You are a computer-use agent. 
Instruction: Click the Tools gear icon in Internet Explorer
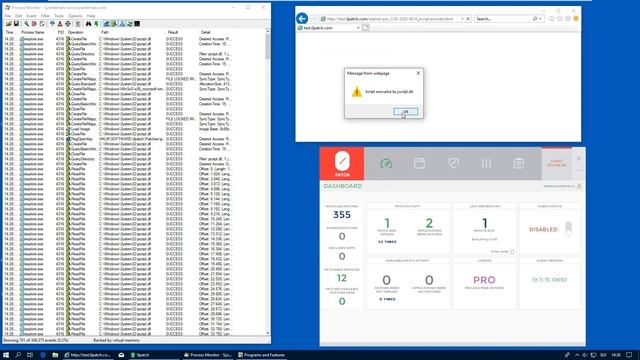[x=568, y=18]
